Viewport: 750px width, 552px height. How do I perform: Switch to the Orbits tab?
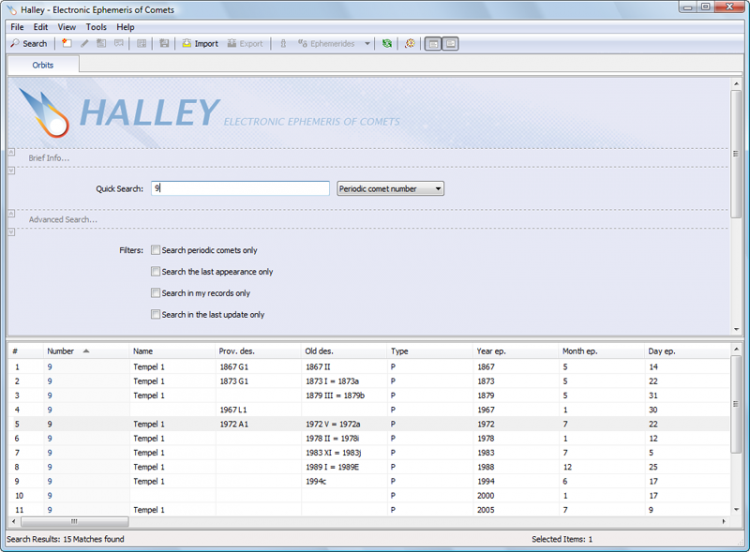[x=43, y=65]
